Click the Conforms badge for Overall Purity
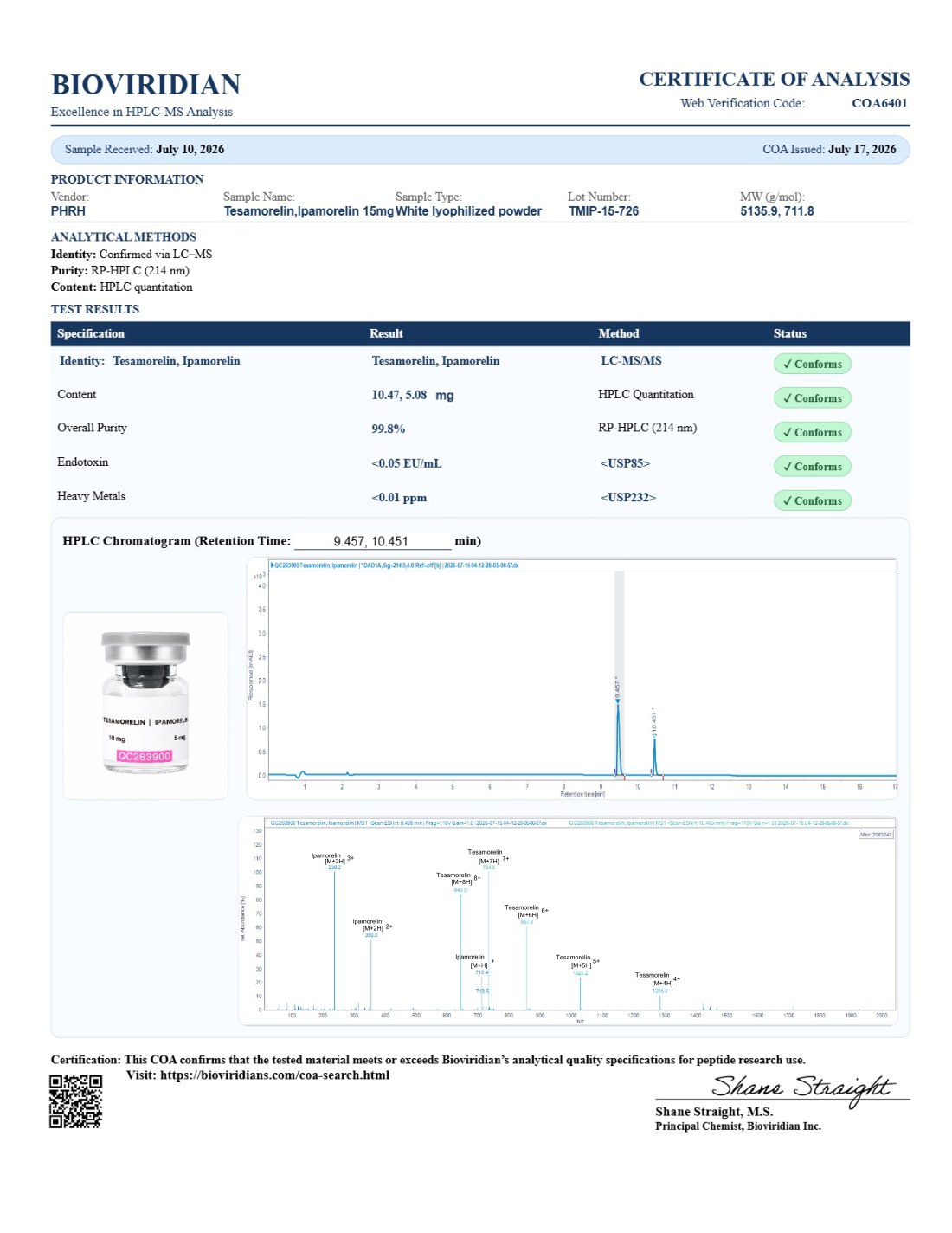The height and width of the screenshot is (1233, 952). [812, 432]
